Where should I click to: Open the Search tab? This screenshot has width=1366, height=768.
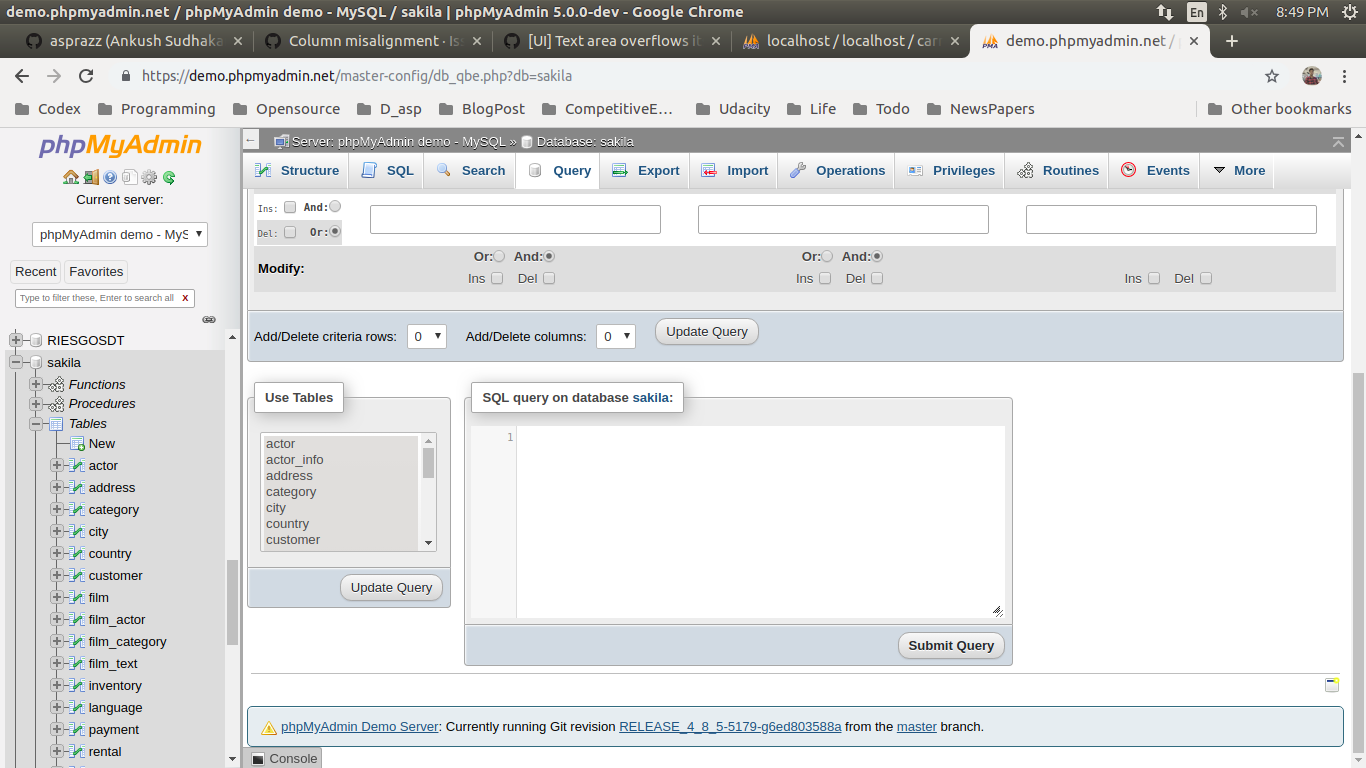pyautogui.click(x=470, y=171)
